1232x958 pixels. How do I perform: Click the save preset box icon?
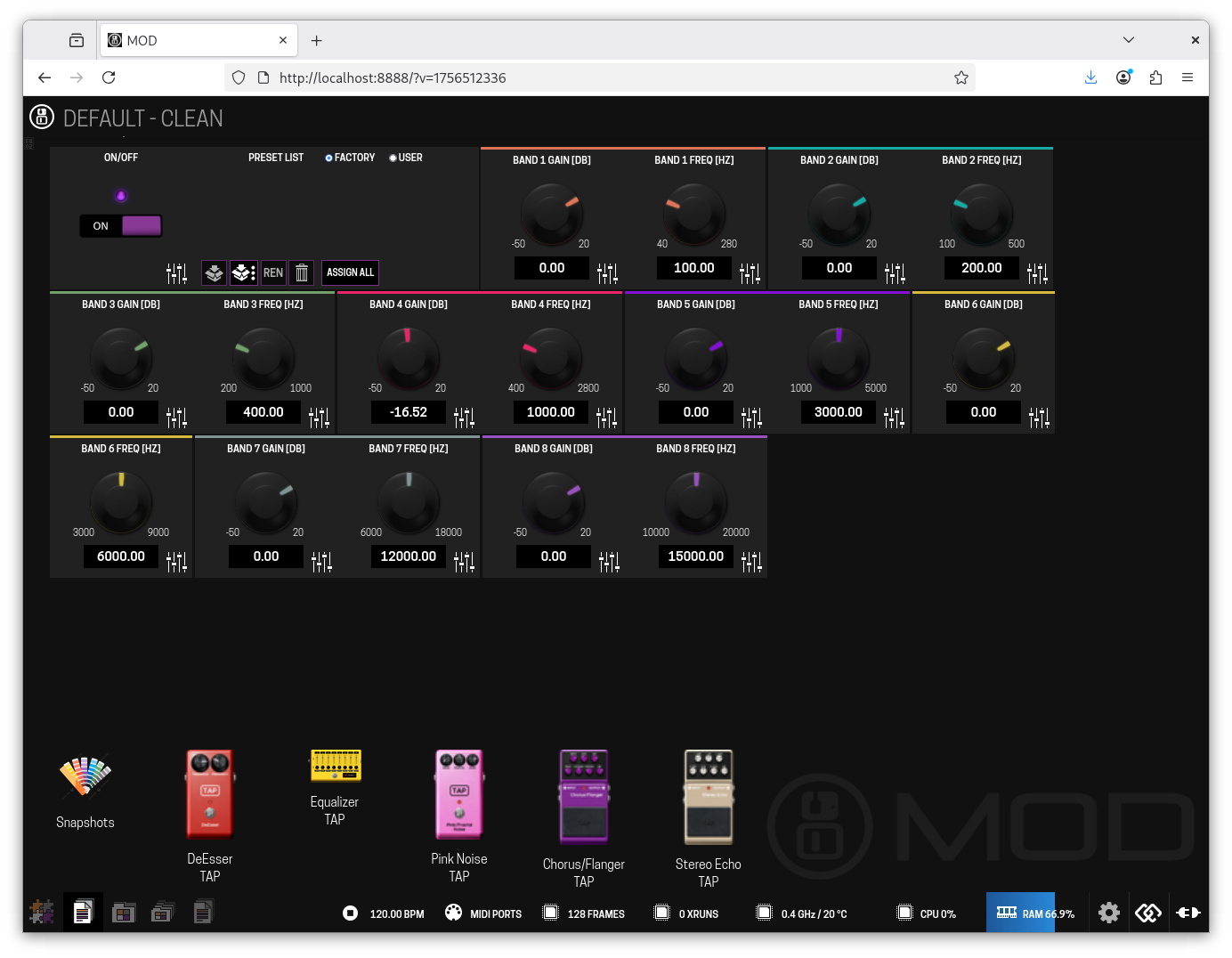[215, 272]
